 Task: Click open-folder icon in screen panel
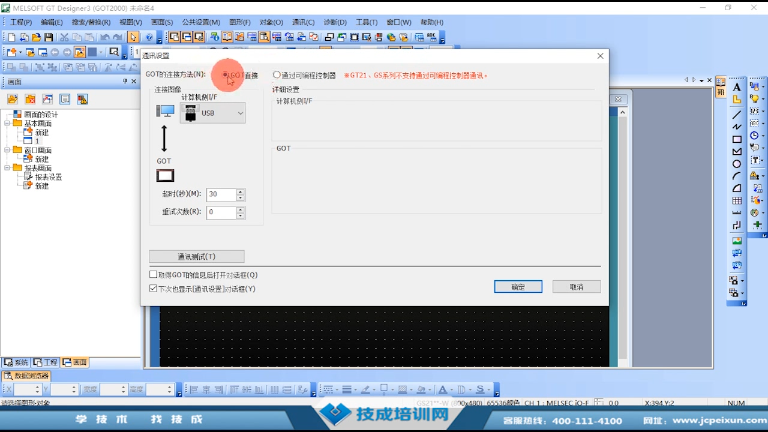coord(12,99)
